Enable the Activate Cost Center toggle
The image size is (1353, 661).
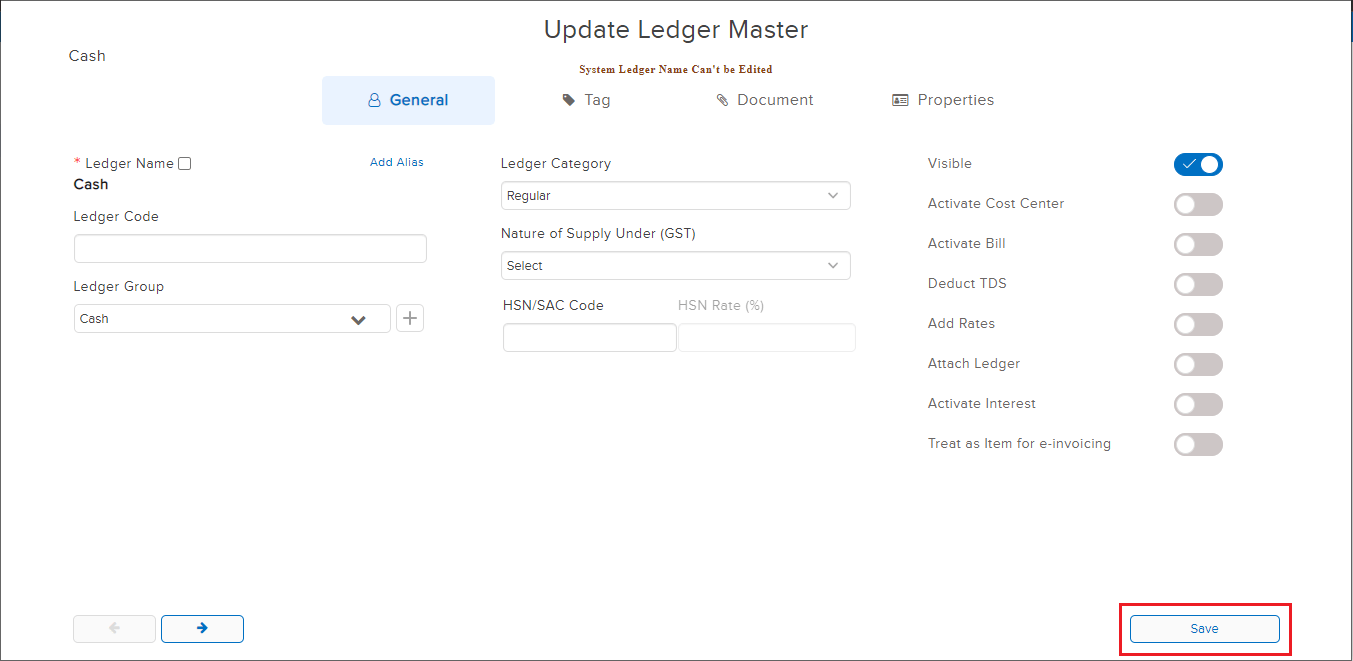point(1198,204)
